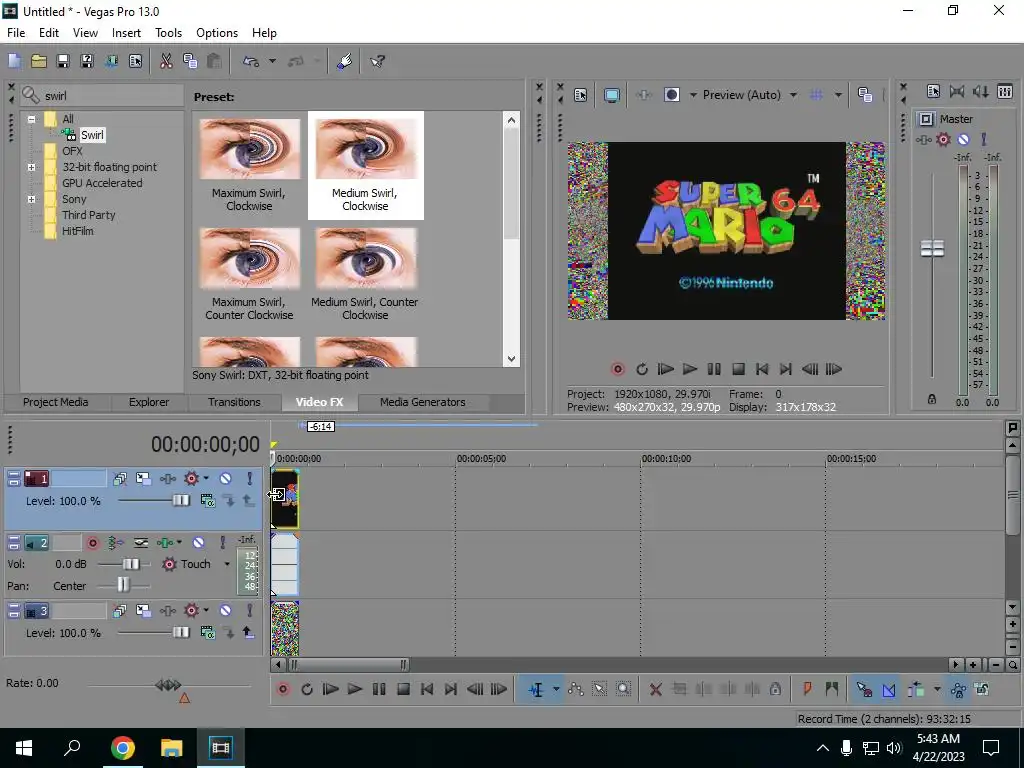
Task: Save project via floppy disk icon
Action: (63, 61)
